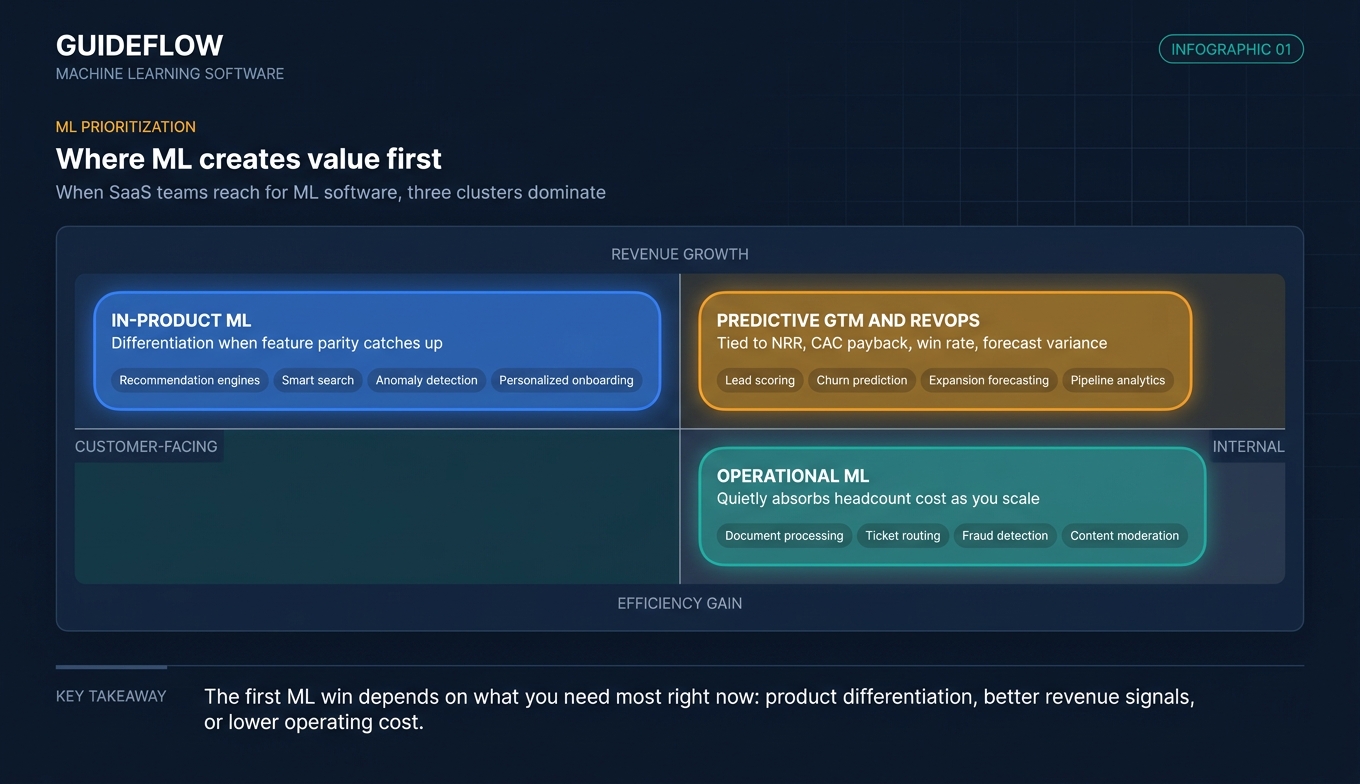
Task: Select the Ticket routing chip
Action: click(903, 536)
